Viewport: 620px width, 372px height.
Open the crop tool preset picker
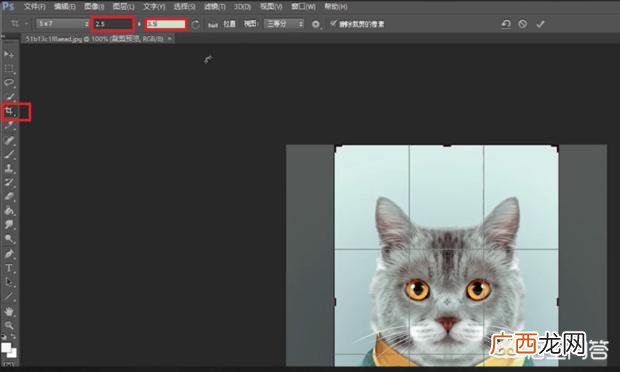click(18, 24)
